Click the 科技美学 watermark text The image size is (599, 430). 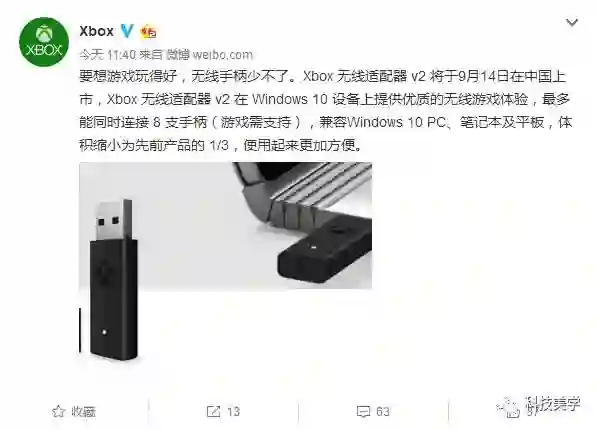point(552,403)
